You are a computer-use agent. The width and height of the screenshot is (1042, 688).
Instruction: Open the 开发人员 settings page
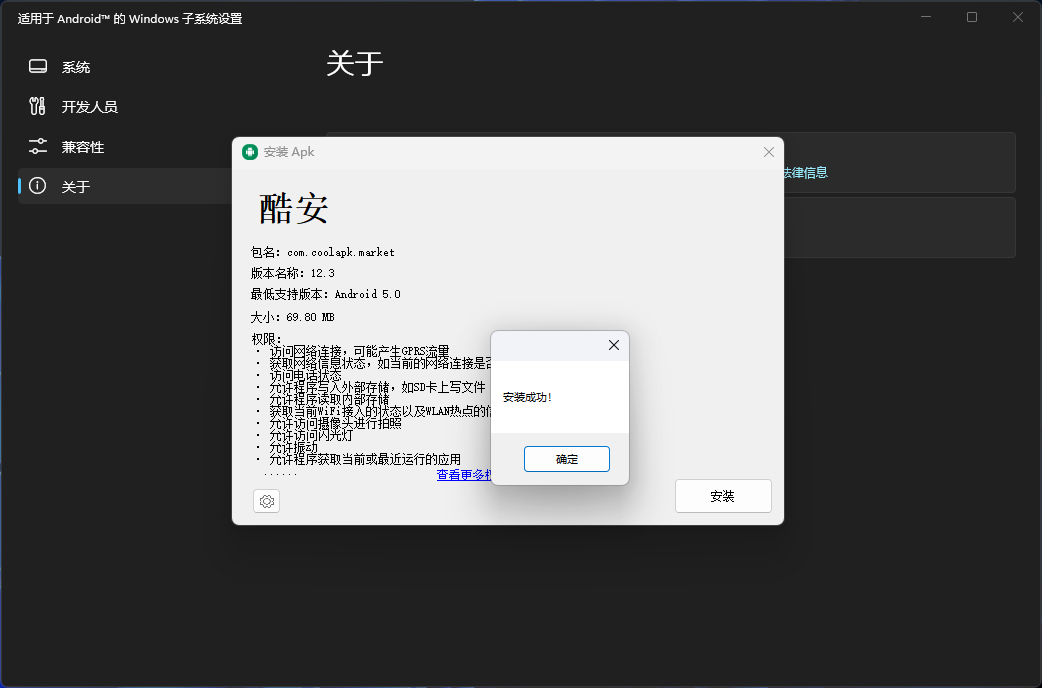[90, 106]
